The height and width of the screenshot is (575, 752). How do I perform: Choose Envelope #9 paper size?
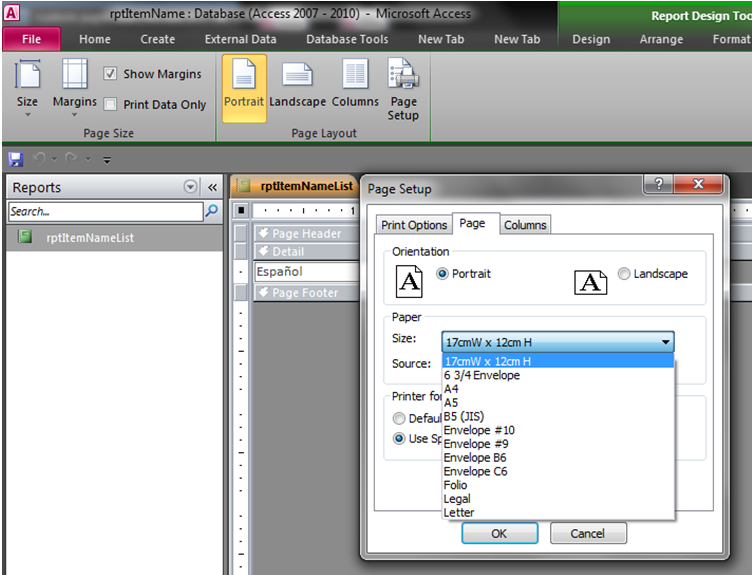pos(558,444)
